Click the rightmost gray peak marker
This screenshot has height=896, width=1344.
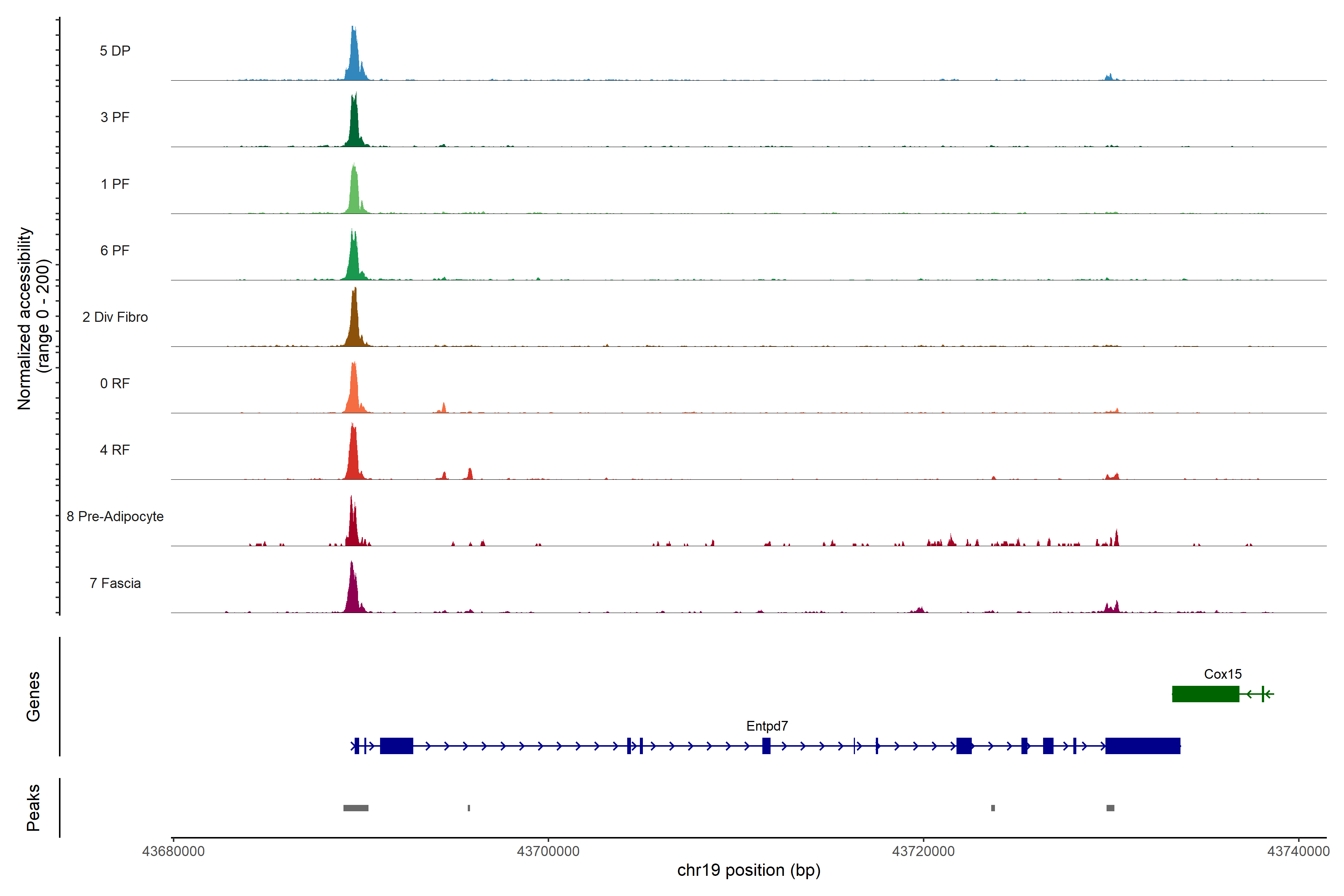click(x=1110, y=808)
